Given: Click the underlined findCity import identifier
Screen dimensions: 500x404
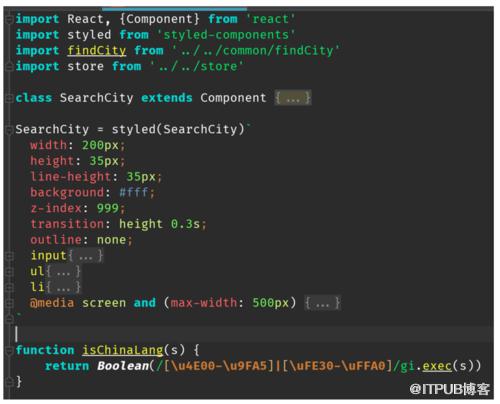Looking at the screenshot, I should click(97, 51).
